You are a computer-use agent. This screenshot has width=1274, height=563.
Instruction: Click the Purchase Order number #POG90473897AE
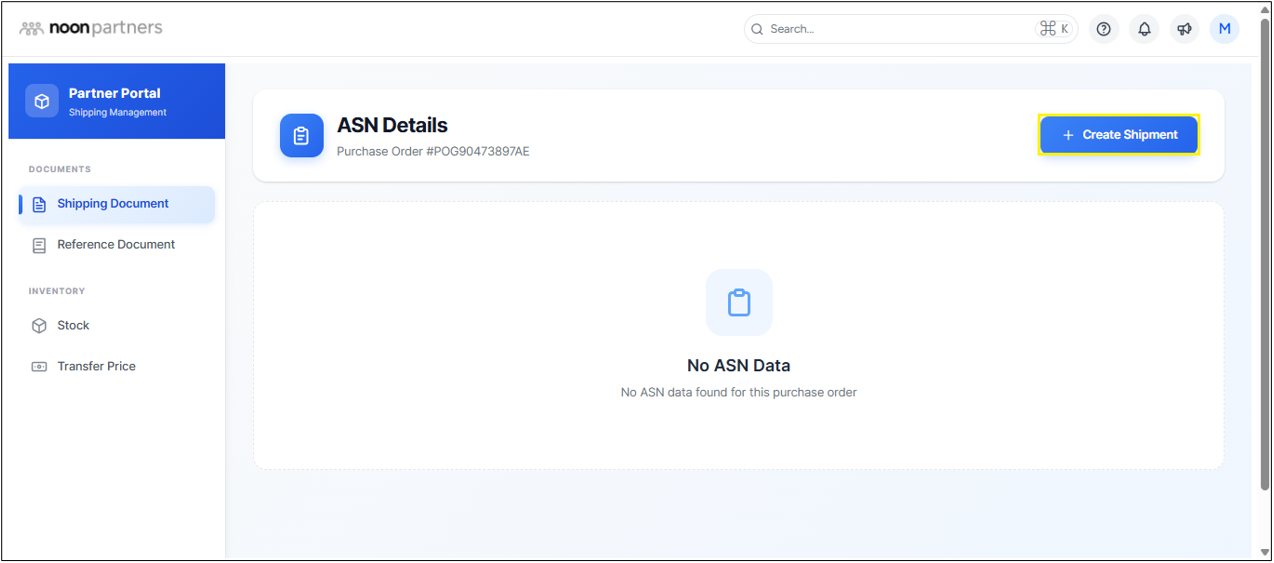coord(433,152)
